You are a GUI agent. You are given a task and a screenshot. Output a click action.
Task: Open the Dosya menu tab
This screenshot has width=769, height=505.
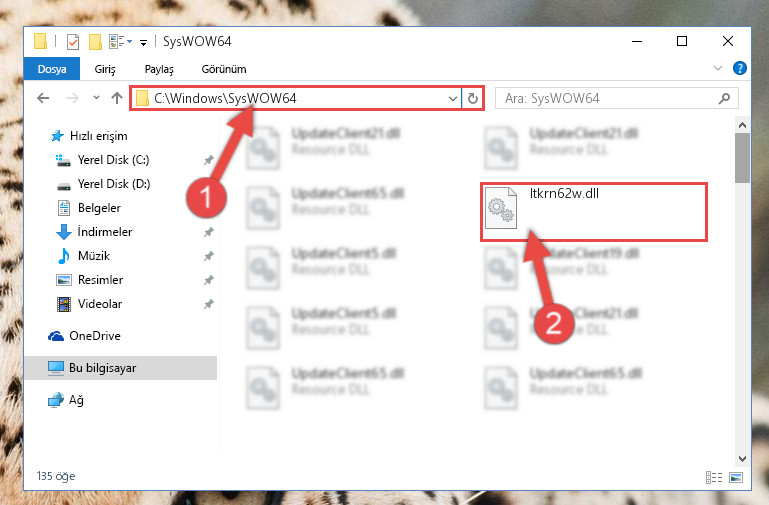point(52,69)
